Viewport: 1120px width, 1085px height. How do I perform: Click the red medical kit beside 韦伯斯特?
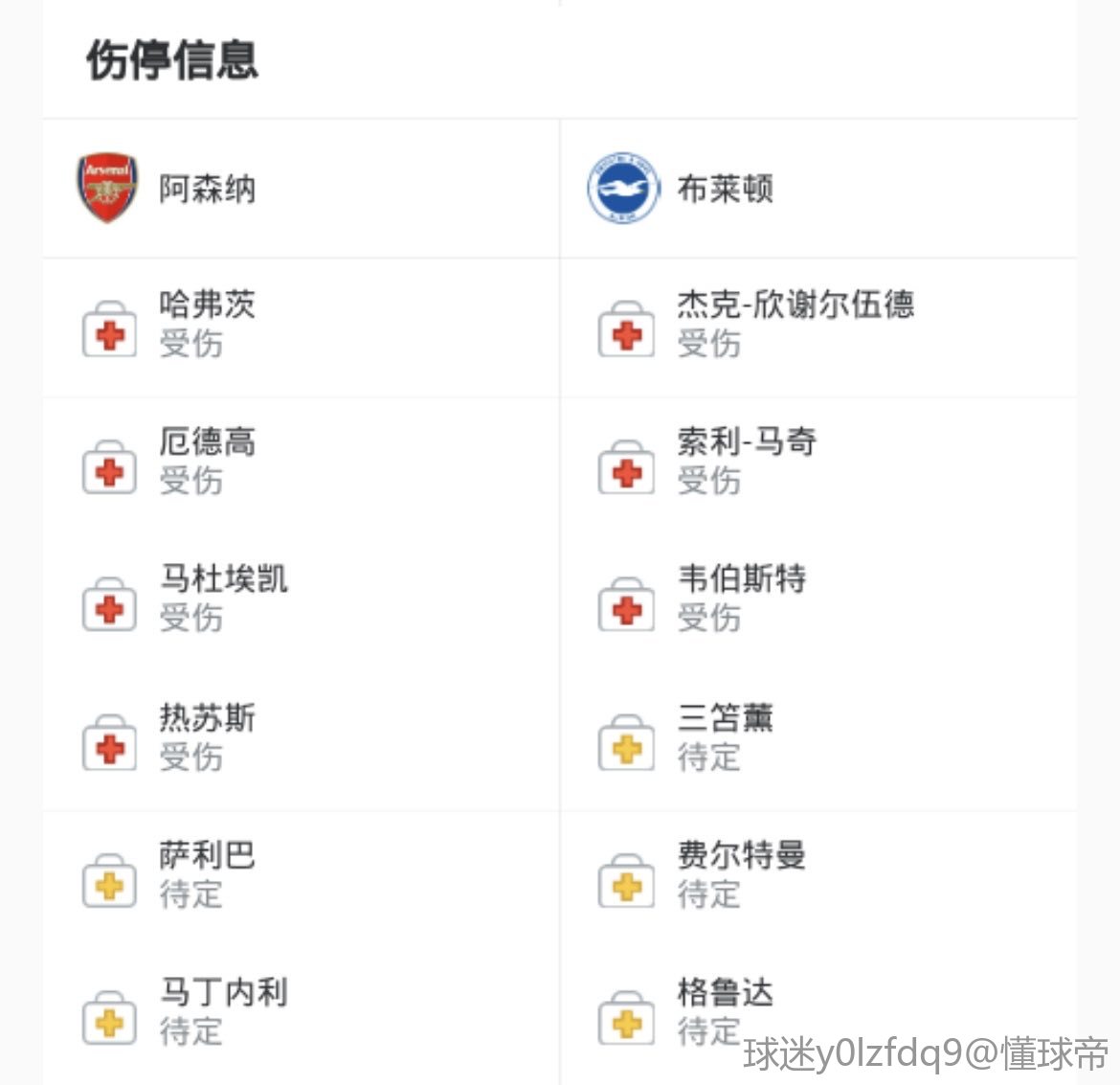[x=626, y=605]
